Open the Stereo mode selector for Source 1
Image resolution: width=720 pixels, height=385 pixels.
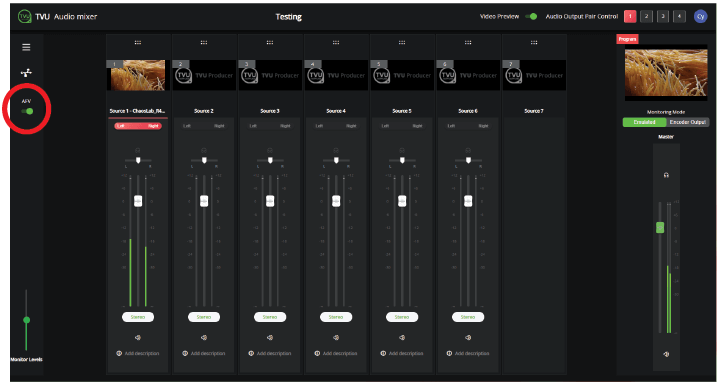138,317
